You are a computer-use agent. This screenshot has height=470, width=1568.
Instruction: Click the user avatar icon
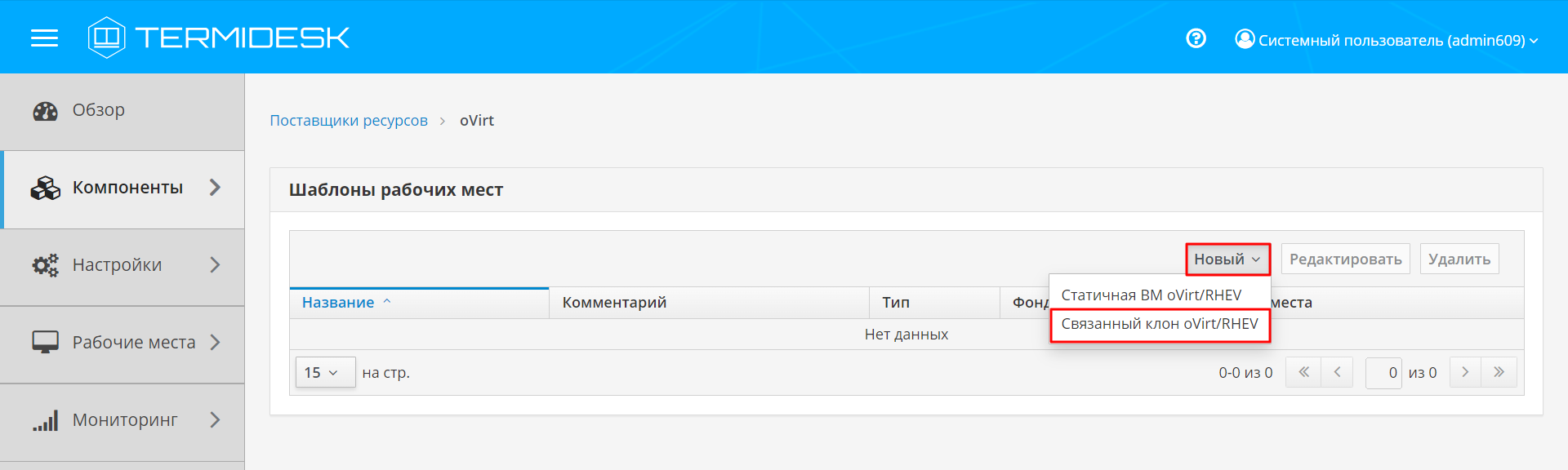click(1245, 38)
